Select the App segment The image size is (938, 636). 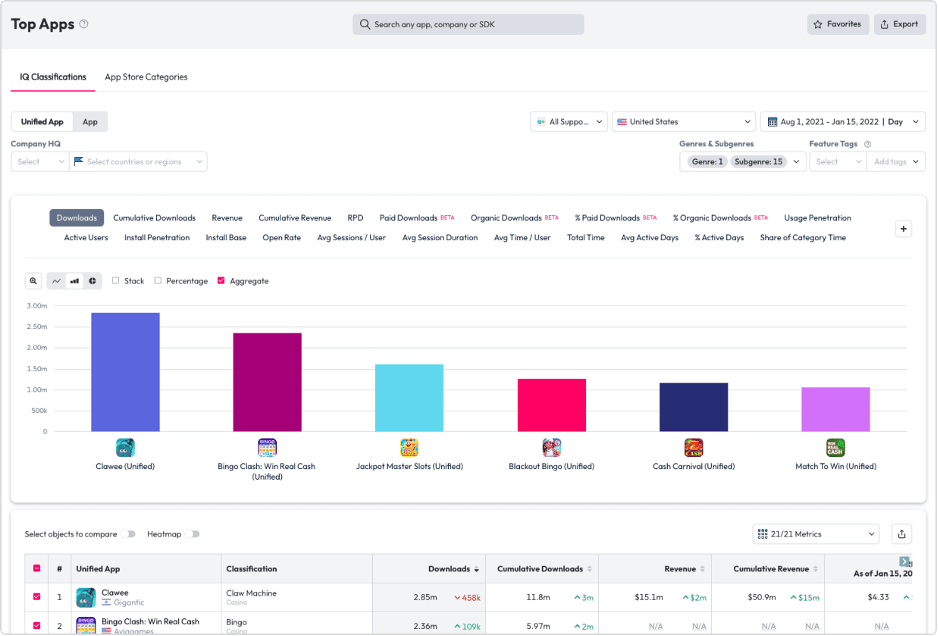click(x=90, y=121)
